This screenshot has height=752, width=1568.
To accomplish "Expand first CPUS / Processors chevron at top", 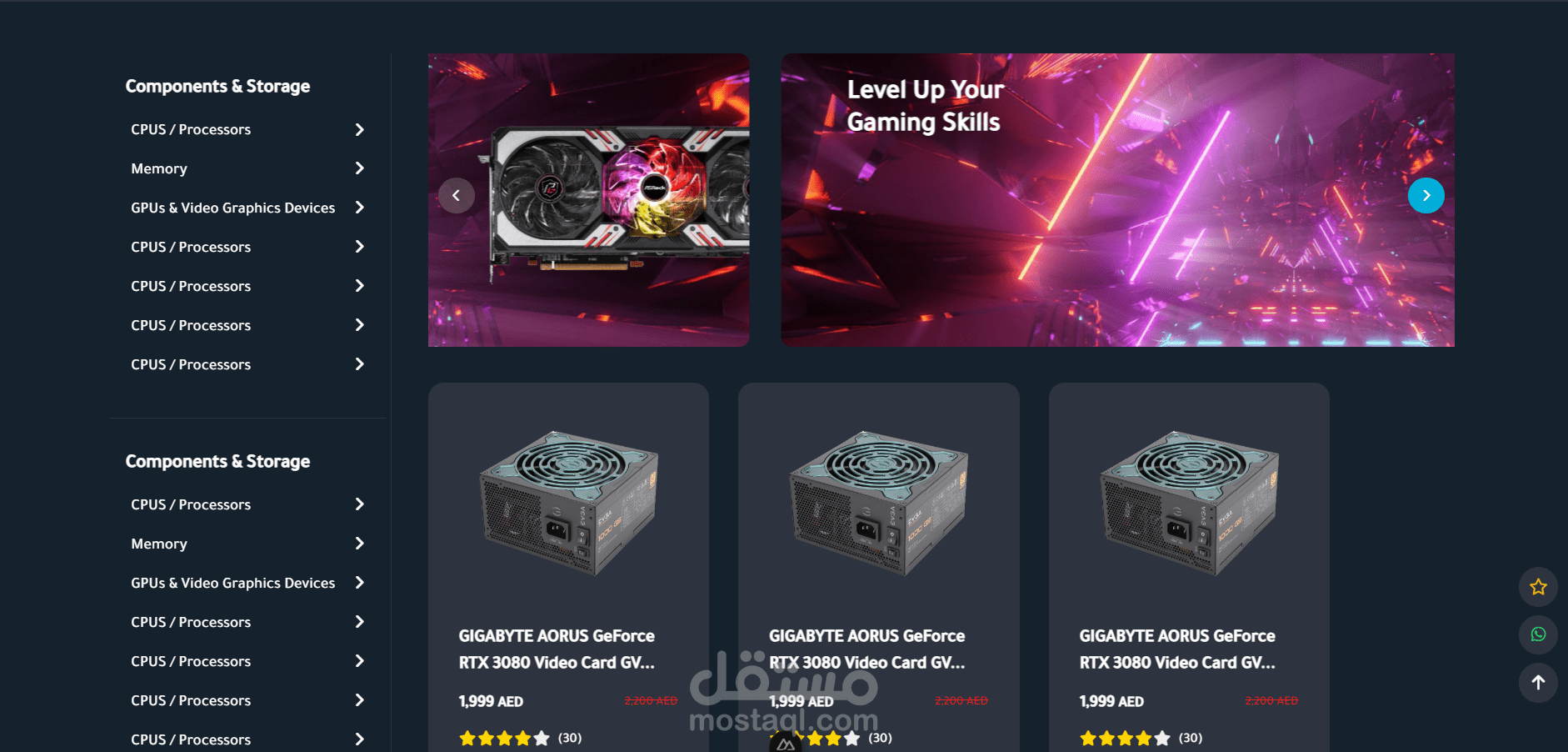I will coord(360,129).
